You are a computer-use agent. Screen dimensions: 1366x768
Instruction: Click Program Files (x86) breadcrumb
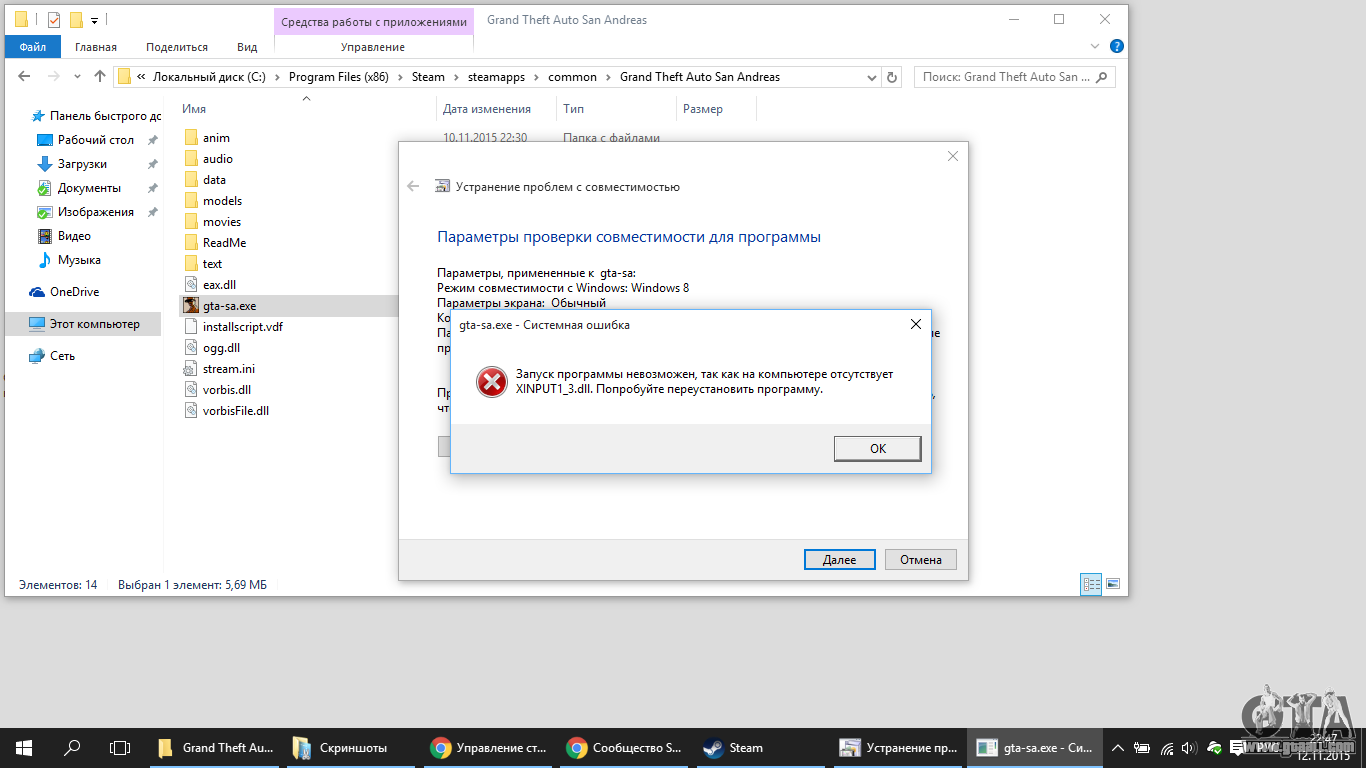tap(338, 77)
